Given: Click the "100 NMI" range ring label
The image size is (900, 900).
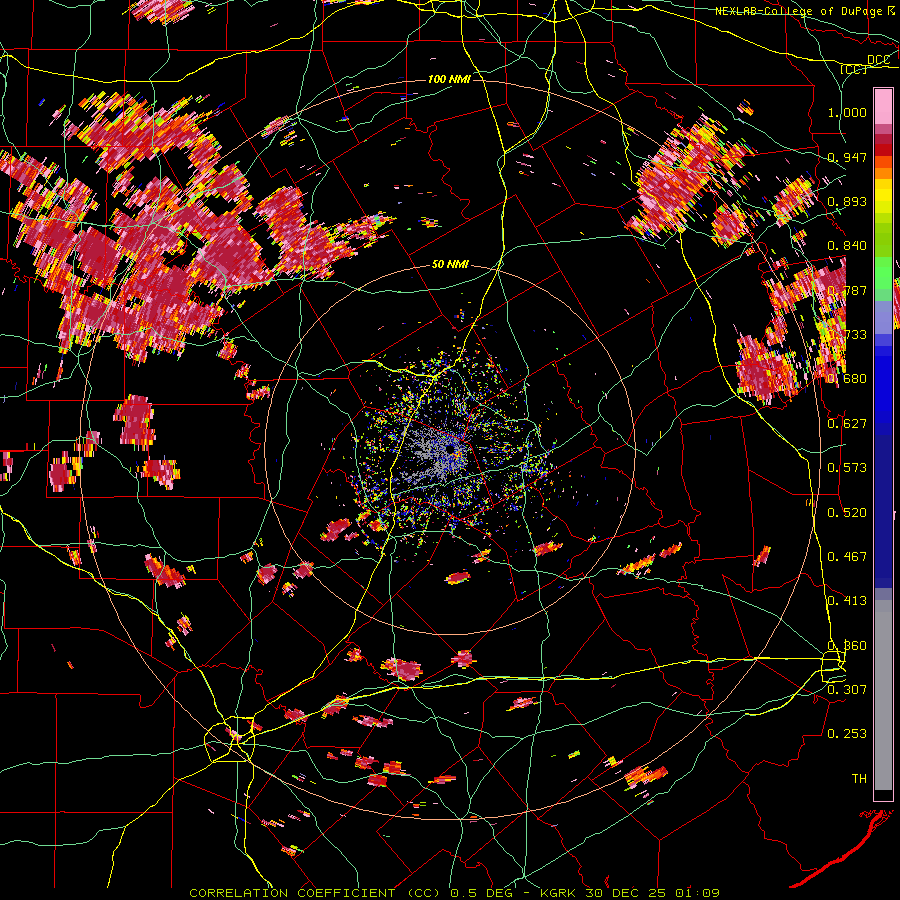Looking at the screenshot, I should point(449,79).
